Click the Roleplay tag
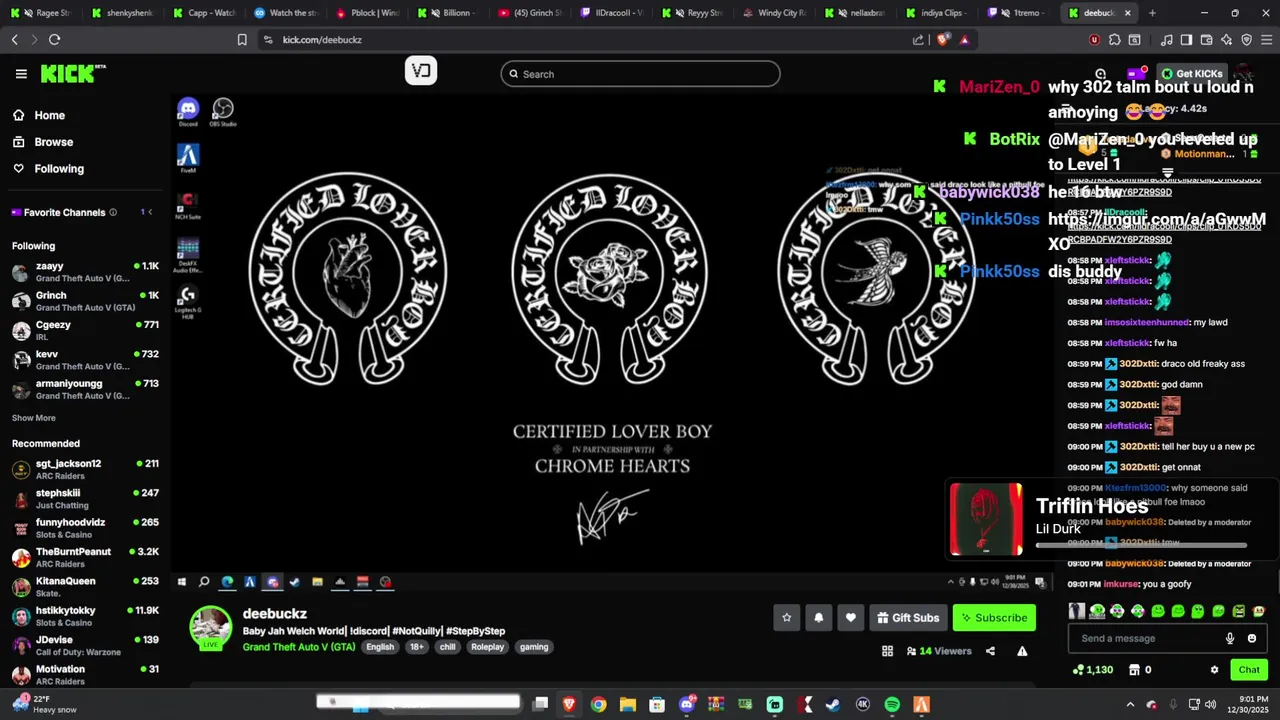Screen dimensions: 1280x720 tap(488, 647)
